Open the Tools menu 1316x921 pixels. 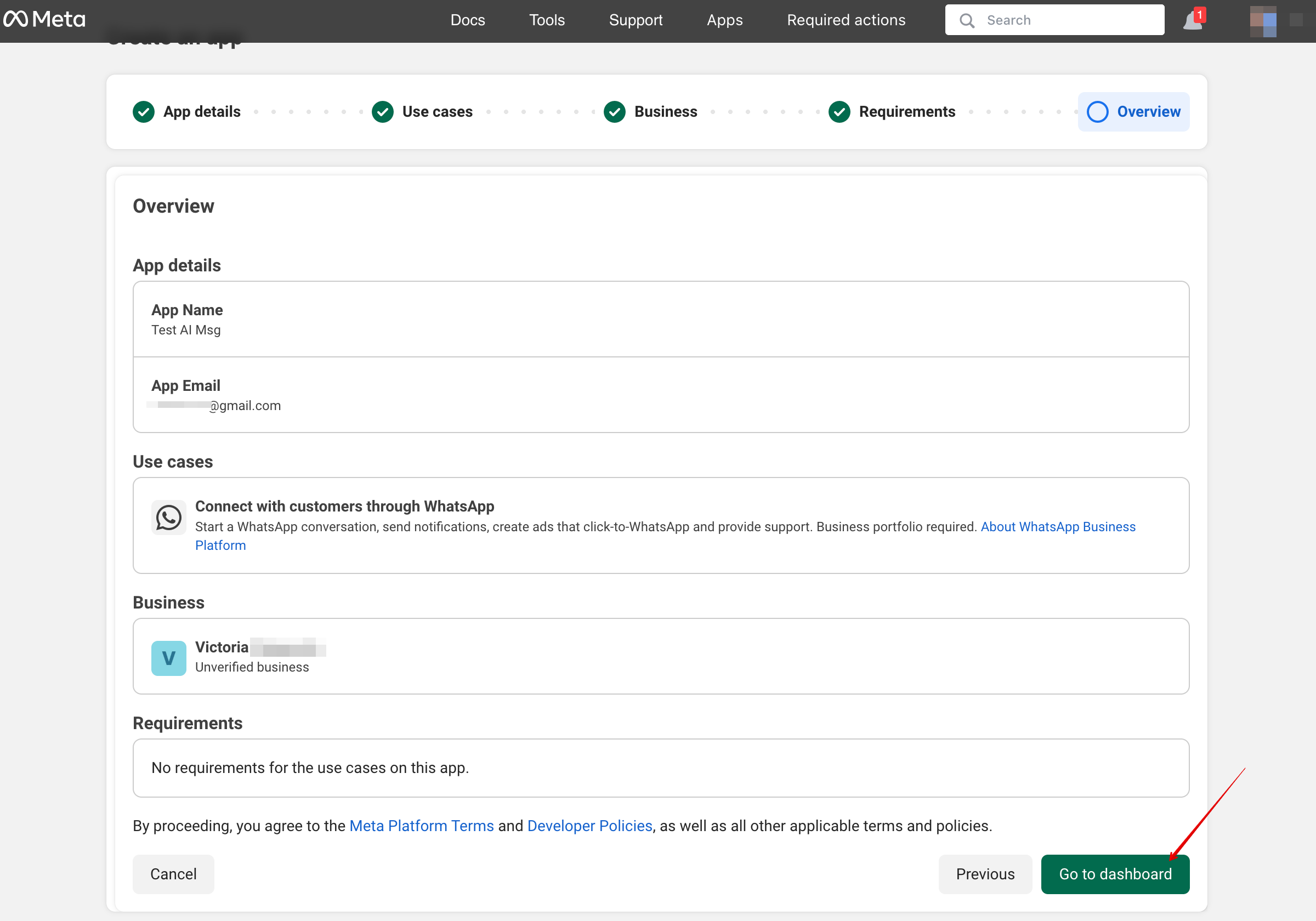coord(546,20)
